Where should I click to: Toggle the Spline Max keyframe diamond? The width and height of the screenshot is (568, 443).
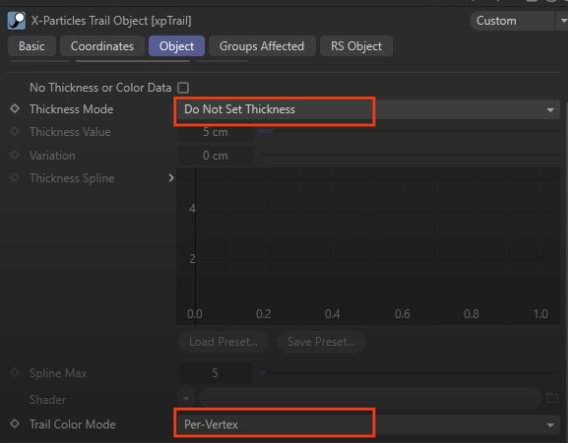[x=15, y=372]
